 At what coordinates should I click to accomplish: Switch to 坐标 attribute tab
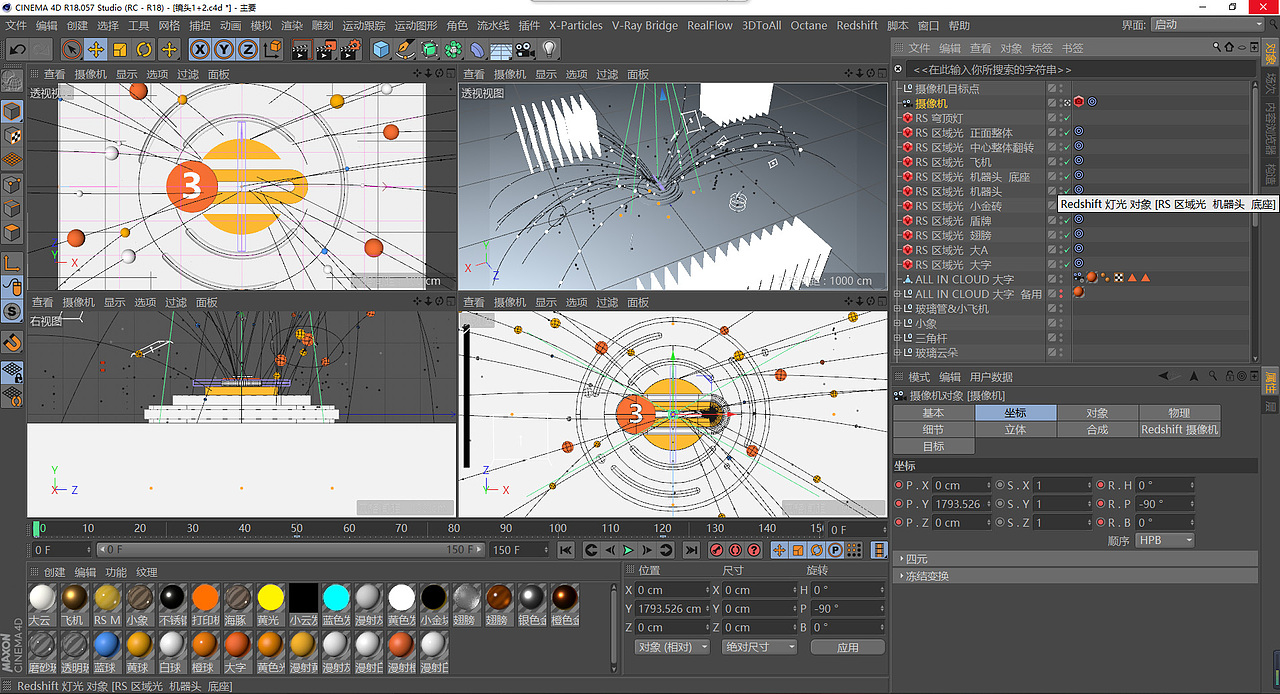point(1015,413)
